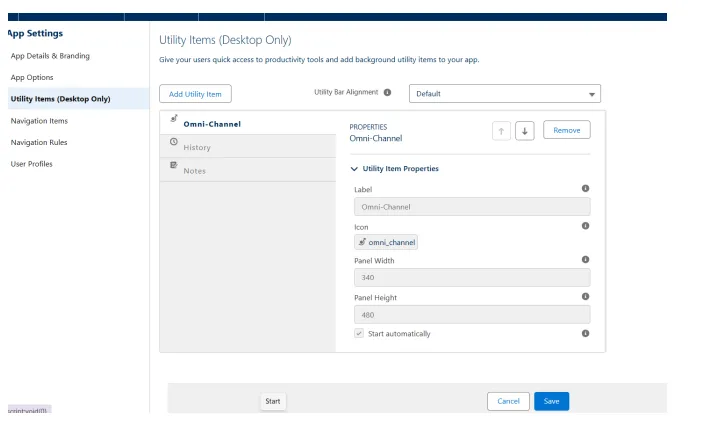Open App Details & Branding settings
The image size is (716, 431).
[x=50, y=56]
